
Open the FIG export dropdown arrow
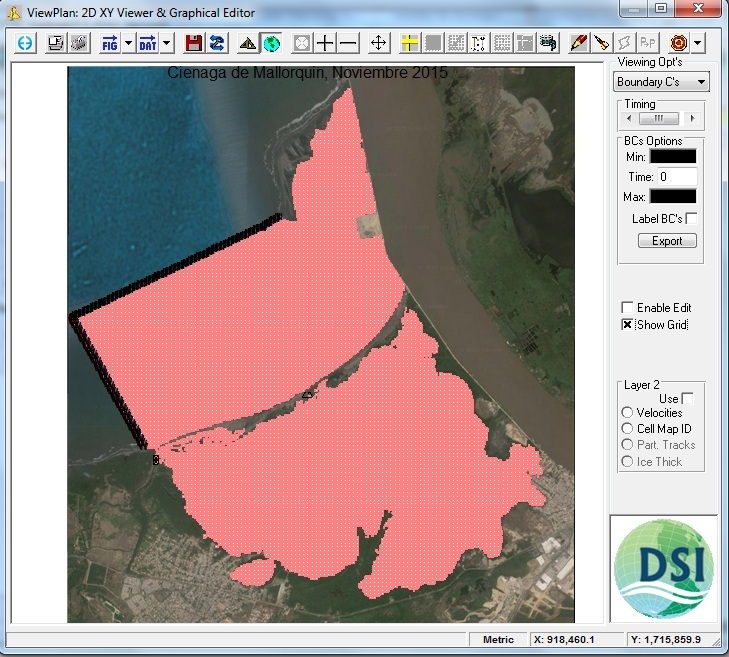coord(128,43)
